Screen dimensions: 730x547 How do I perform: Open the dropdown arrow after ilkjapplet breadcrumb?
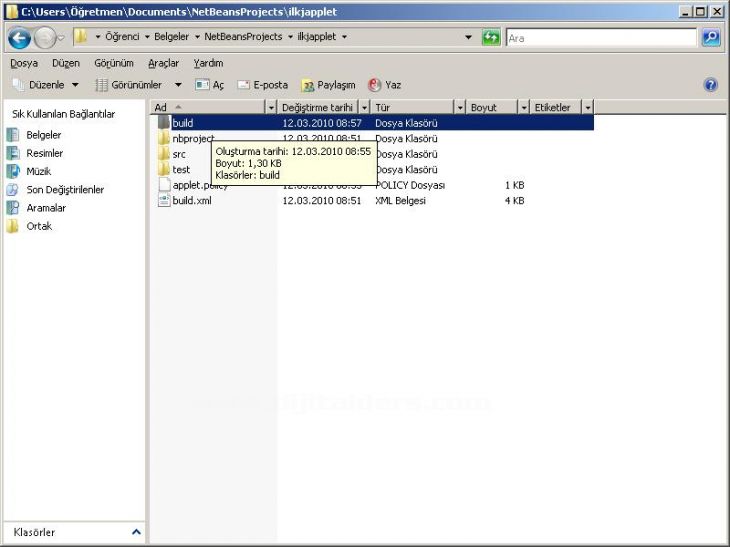tap(344, 37)
